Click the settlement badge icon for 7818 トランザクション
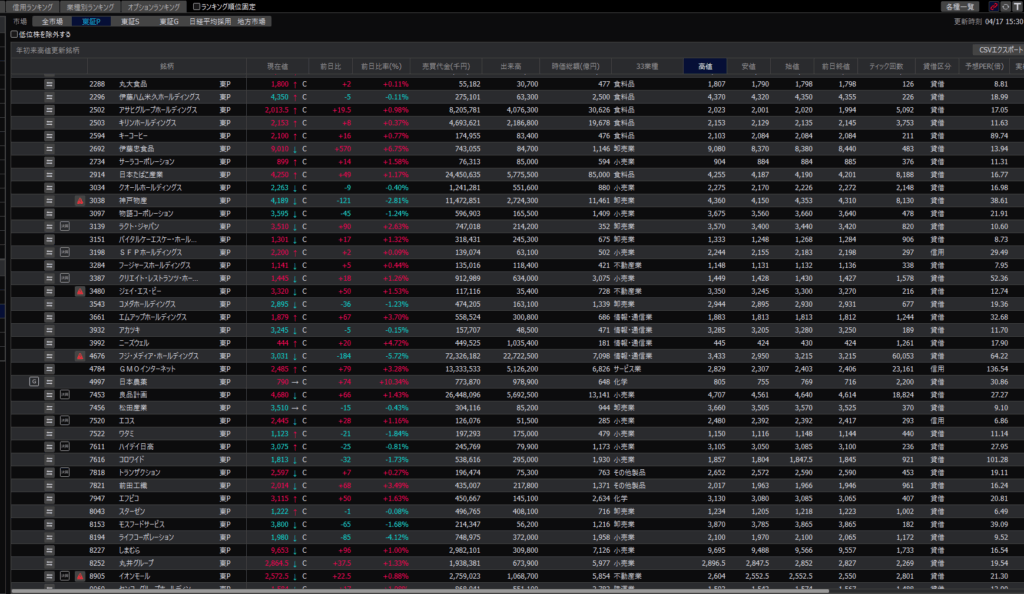Screen dimensions: 1024x594 tap(65, 473)
